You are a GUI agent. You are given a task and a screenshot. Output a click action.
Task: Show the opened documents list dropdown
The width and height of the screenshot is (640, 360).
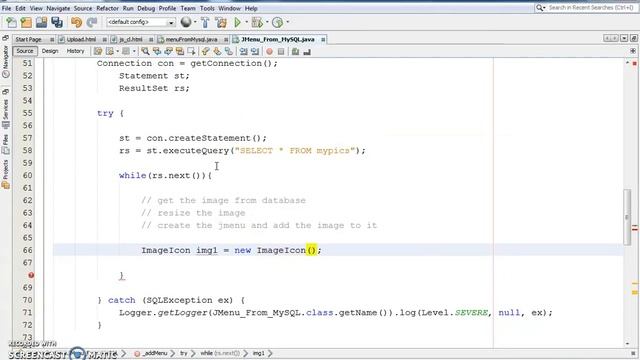coord(624,38)
